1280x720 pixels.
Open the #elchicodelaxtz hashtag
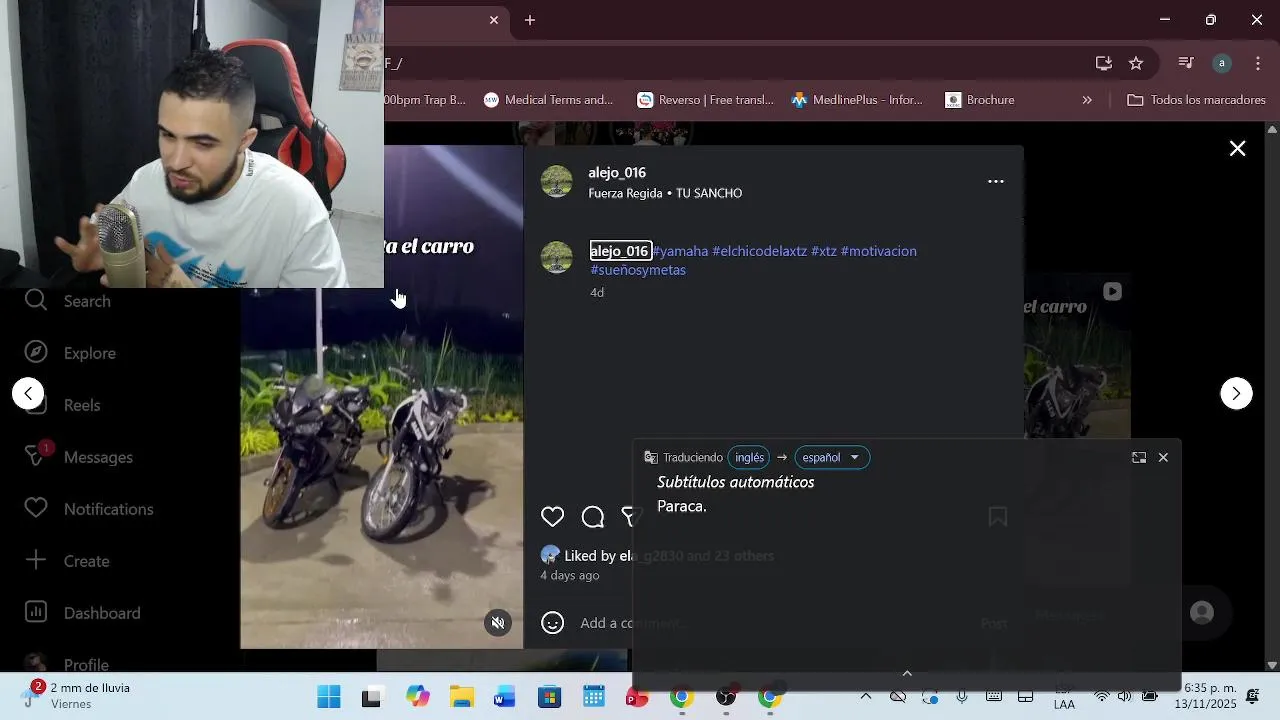pyautogui.click(x=759, y=251)
